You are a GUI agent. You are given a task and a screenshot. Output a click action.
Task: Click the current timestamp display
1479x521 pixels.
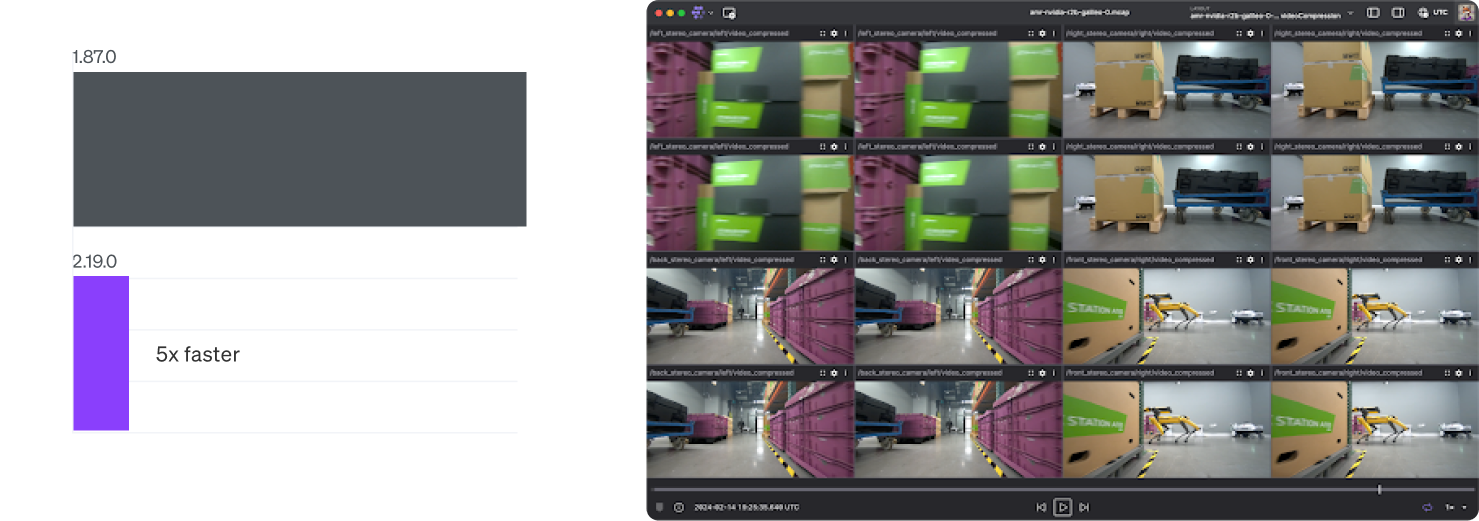[x=746, y=507]
